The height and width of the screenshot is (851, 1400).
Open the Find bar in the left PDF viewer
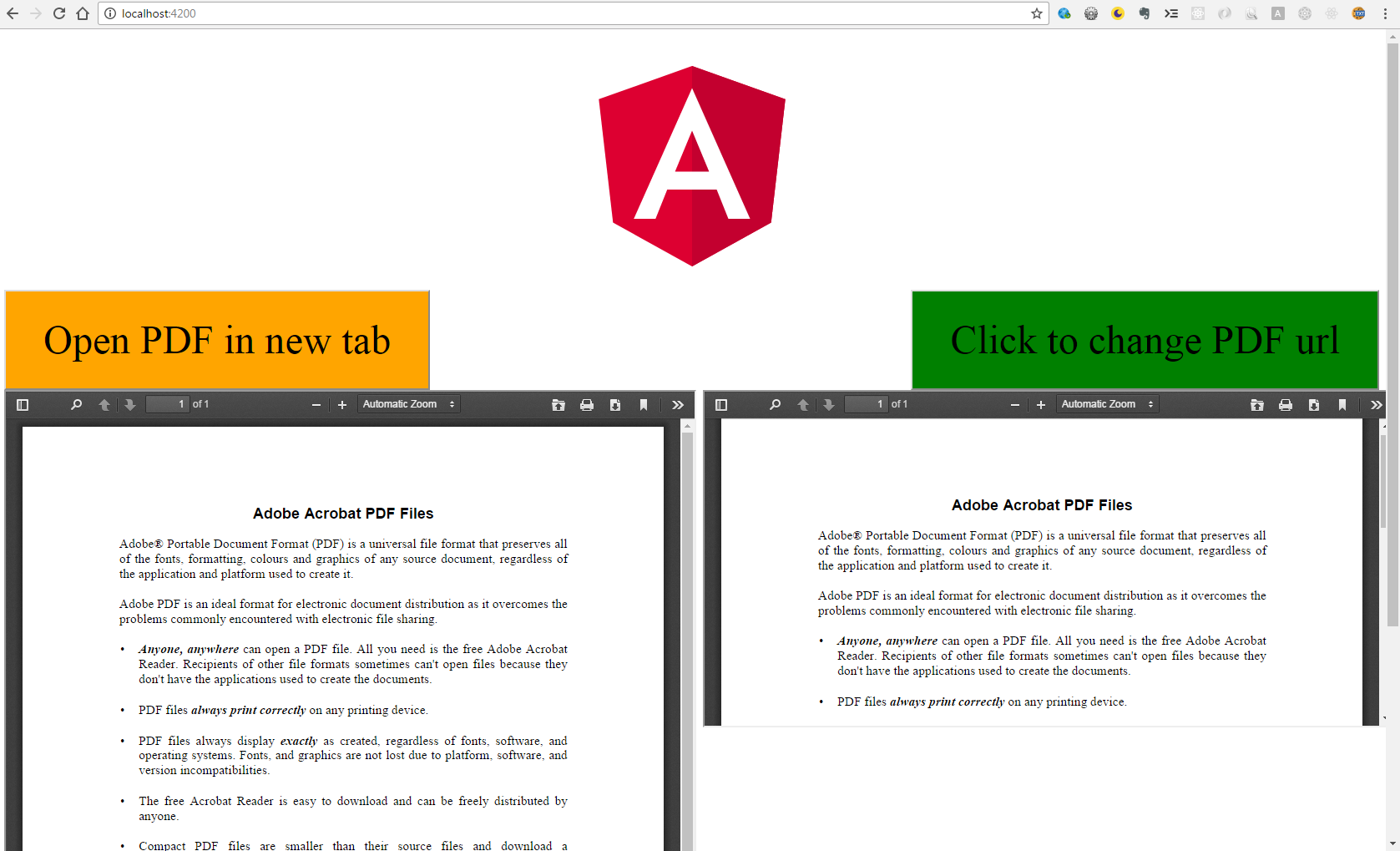(x=76, y=404)
